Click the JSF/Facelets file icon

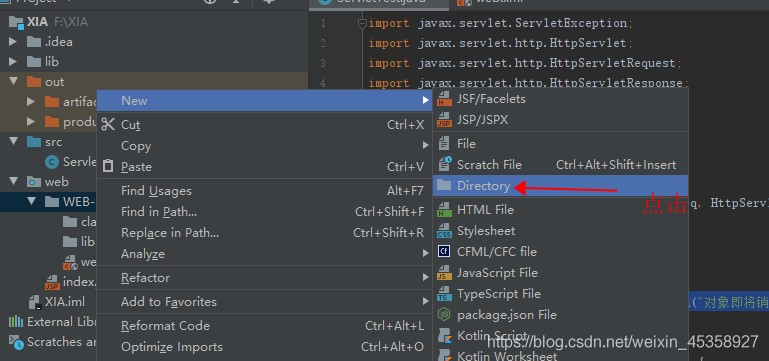(444, 99)
